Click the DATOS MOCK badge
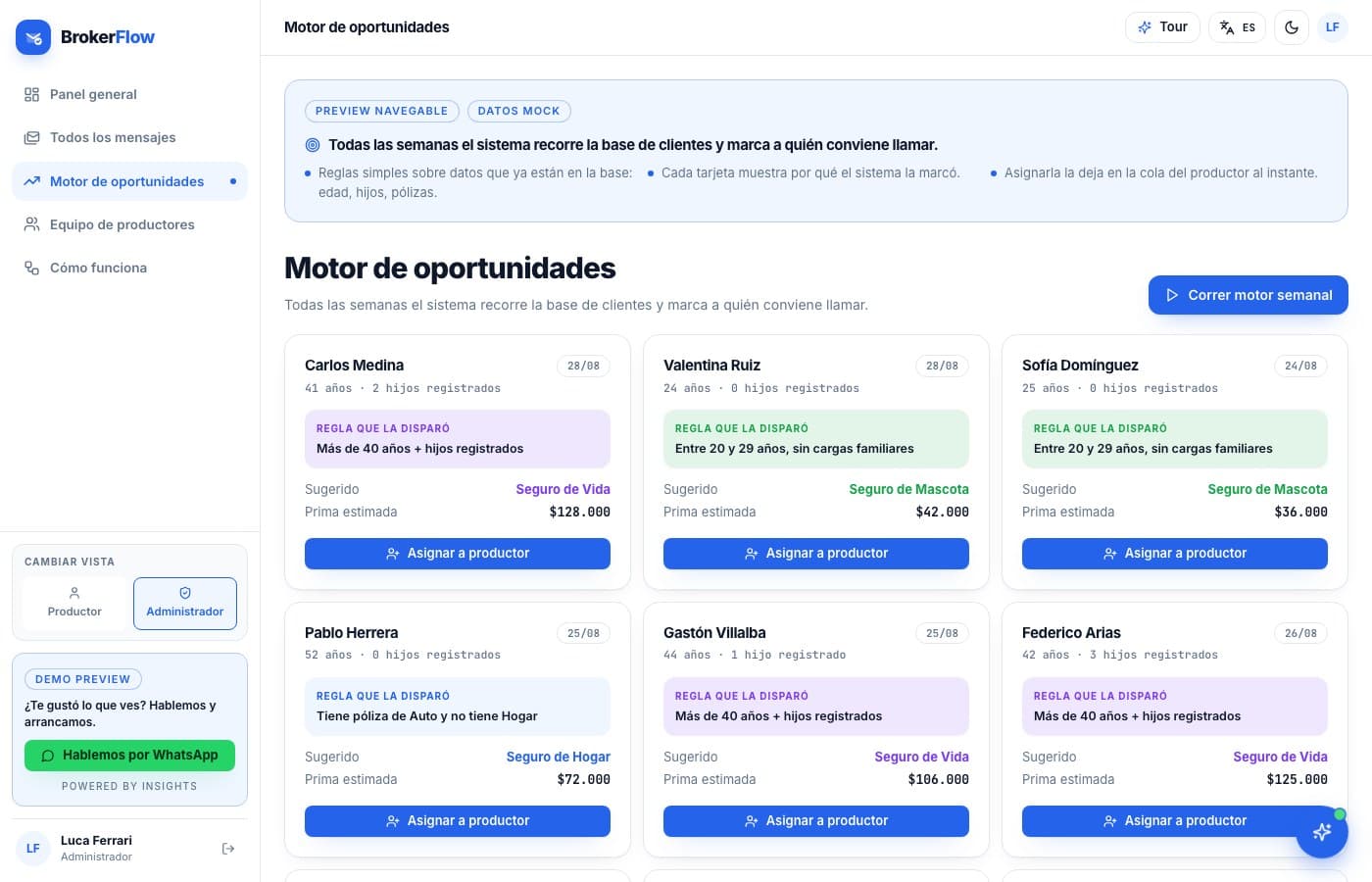1372x882 pixels. [x=519, y=111]
